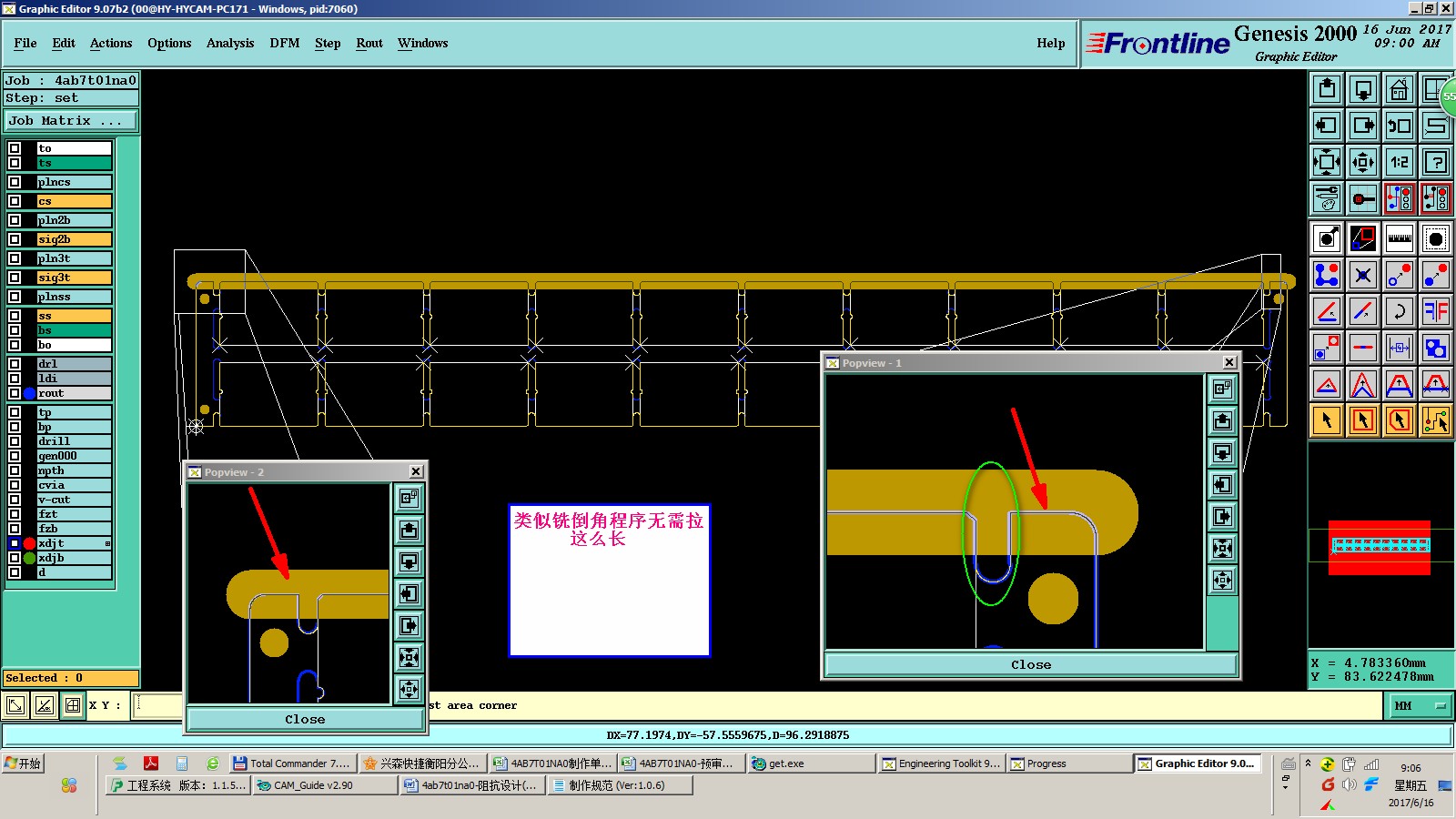Open get.exe from the taskbar
This screenshot has height=819, width=1456.
811,763
